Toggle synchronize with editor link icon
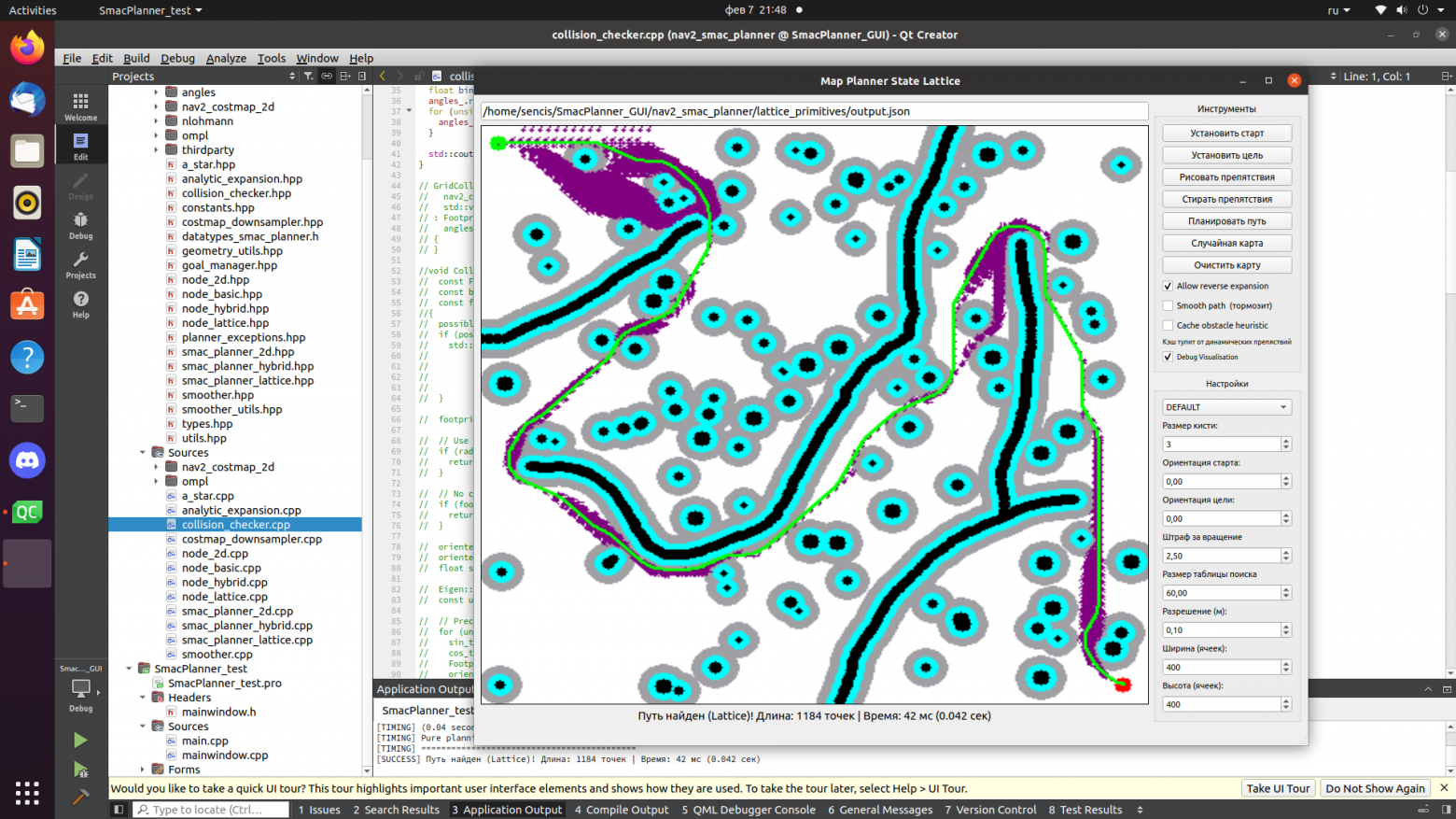 coord(327,77)
